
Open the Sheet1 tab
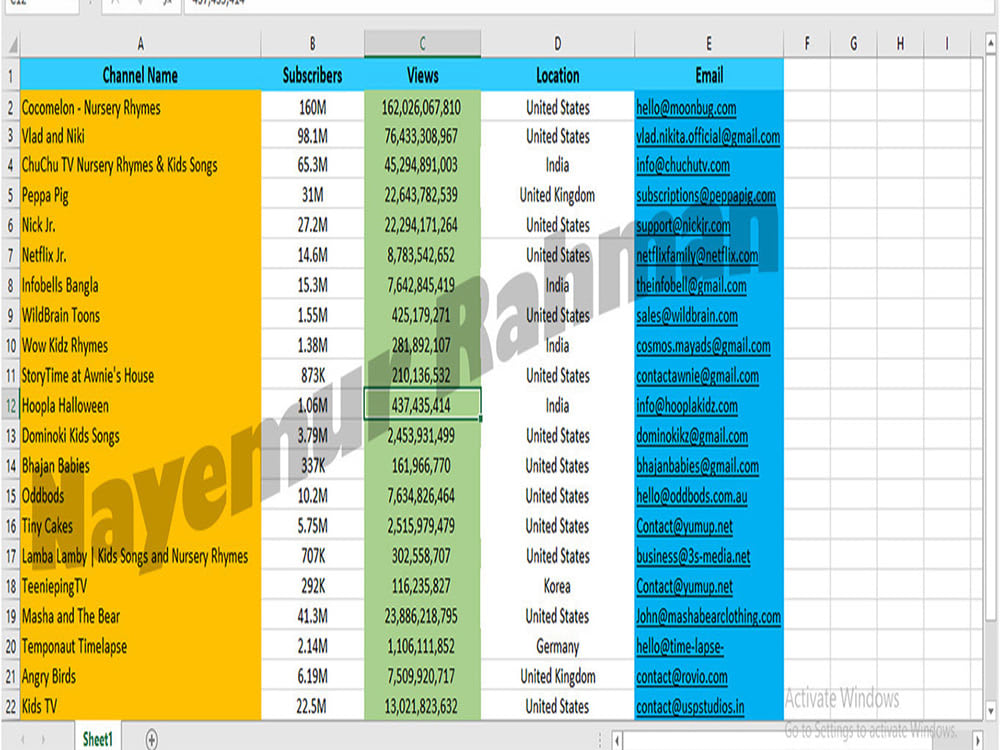point(98,739)
